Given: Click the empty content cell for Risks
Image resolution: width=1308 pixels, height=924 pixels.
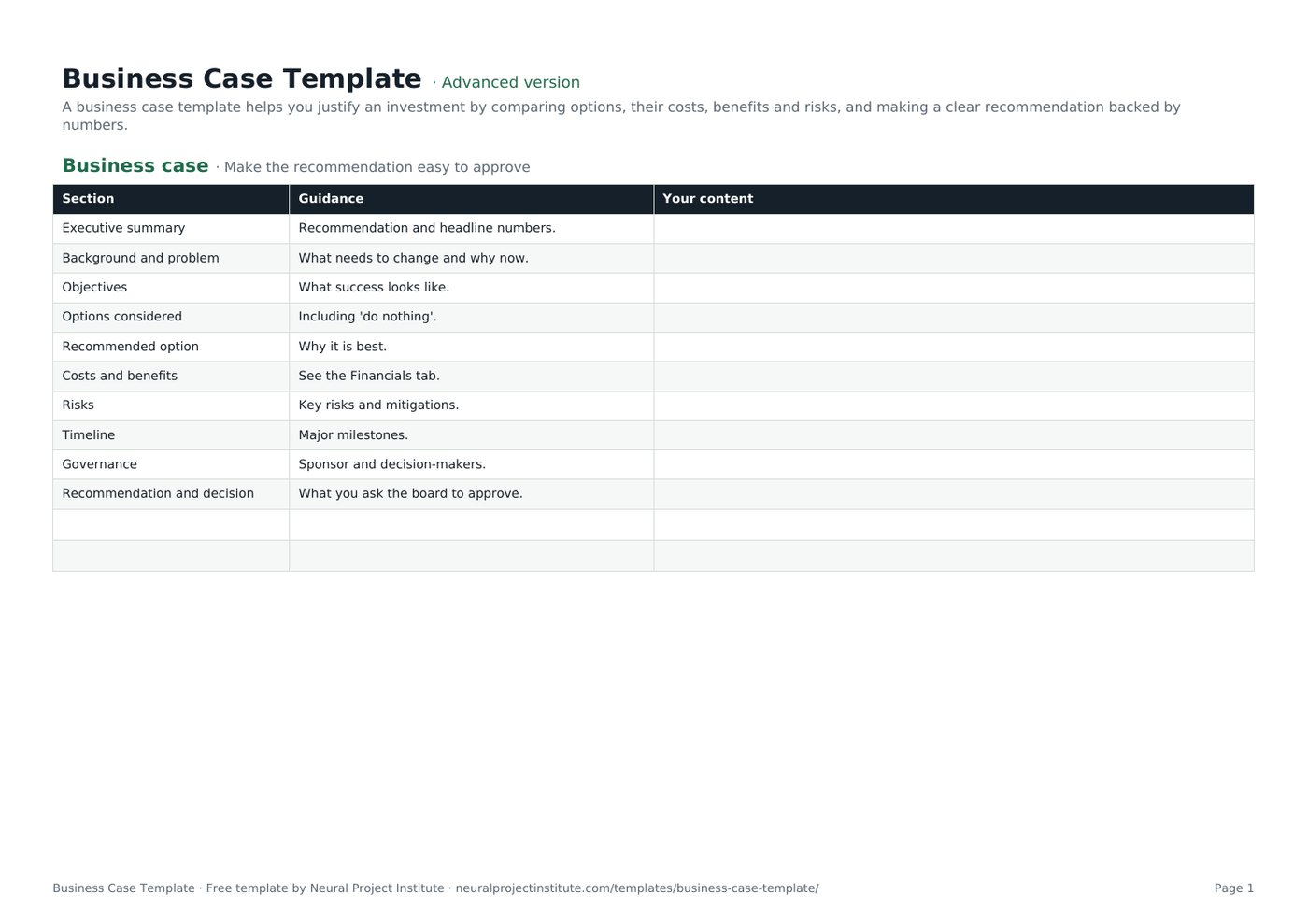Looking at the screenshot, I should click(954, 405).
